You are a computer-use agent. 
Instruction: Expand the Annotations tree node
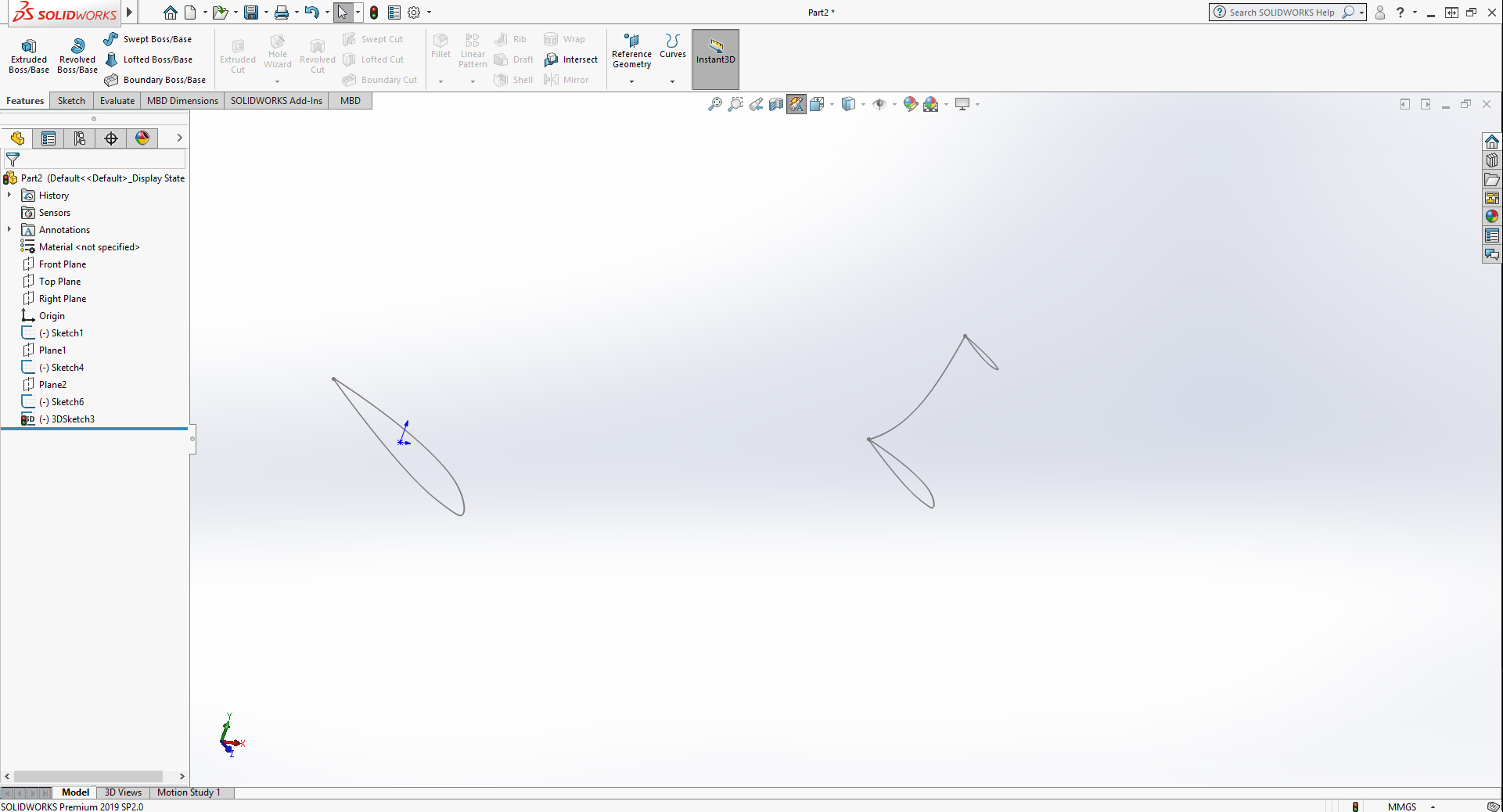pos(9,229)
